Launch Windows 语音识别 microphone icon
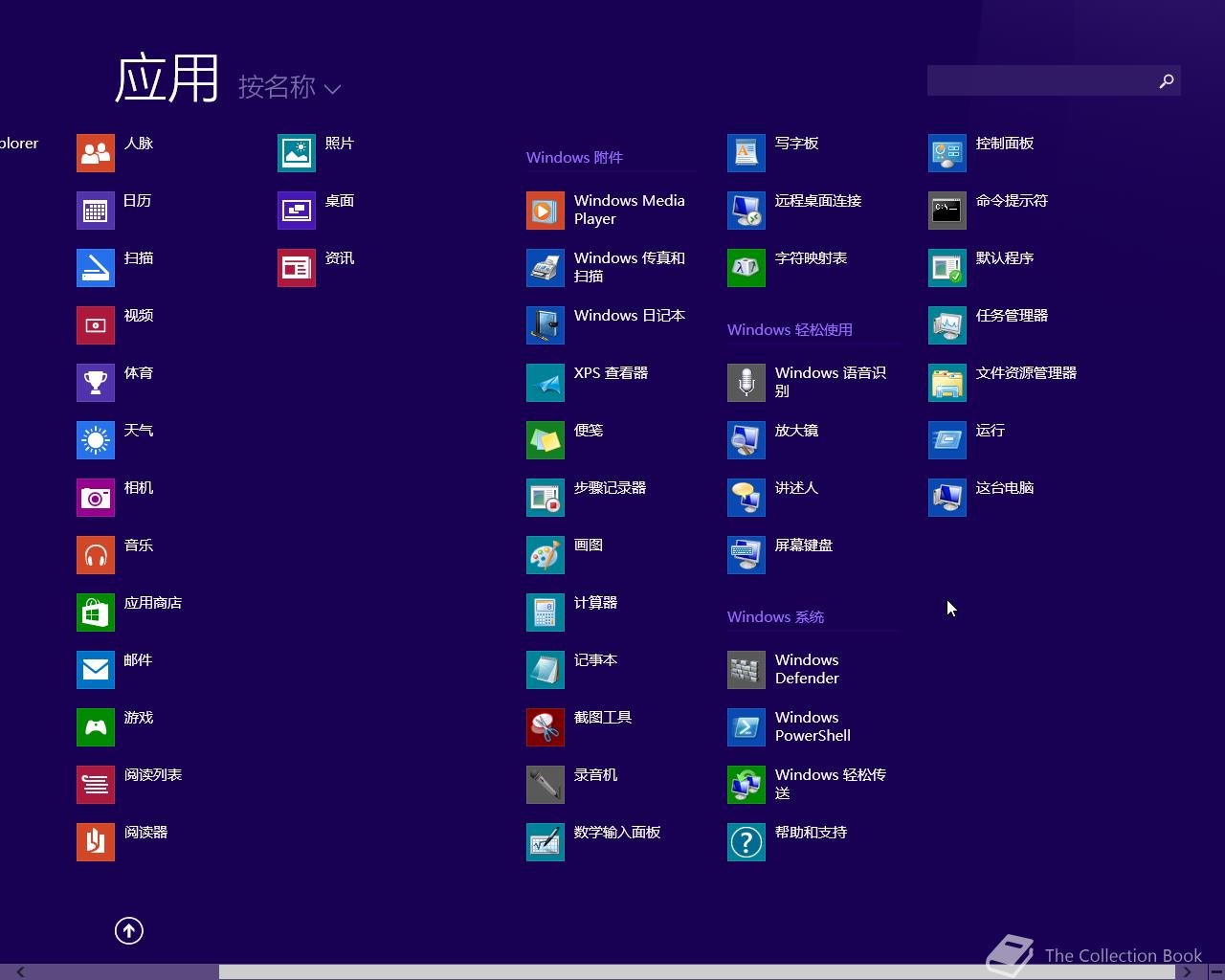The height and width of the screenshot is (980, 1225). [746, 383]
